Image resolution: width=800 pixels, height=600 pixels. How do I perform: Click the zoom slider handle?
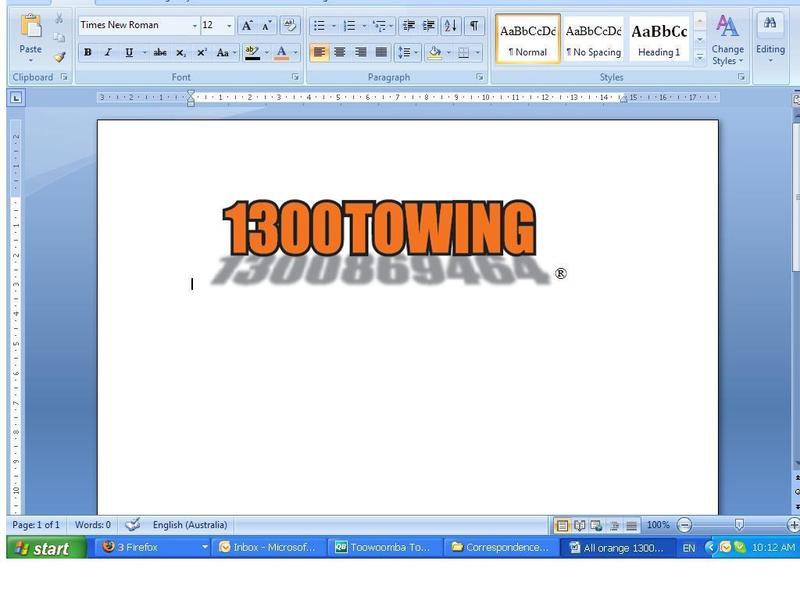739,524
